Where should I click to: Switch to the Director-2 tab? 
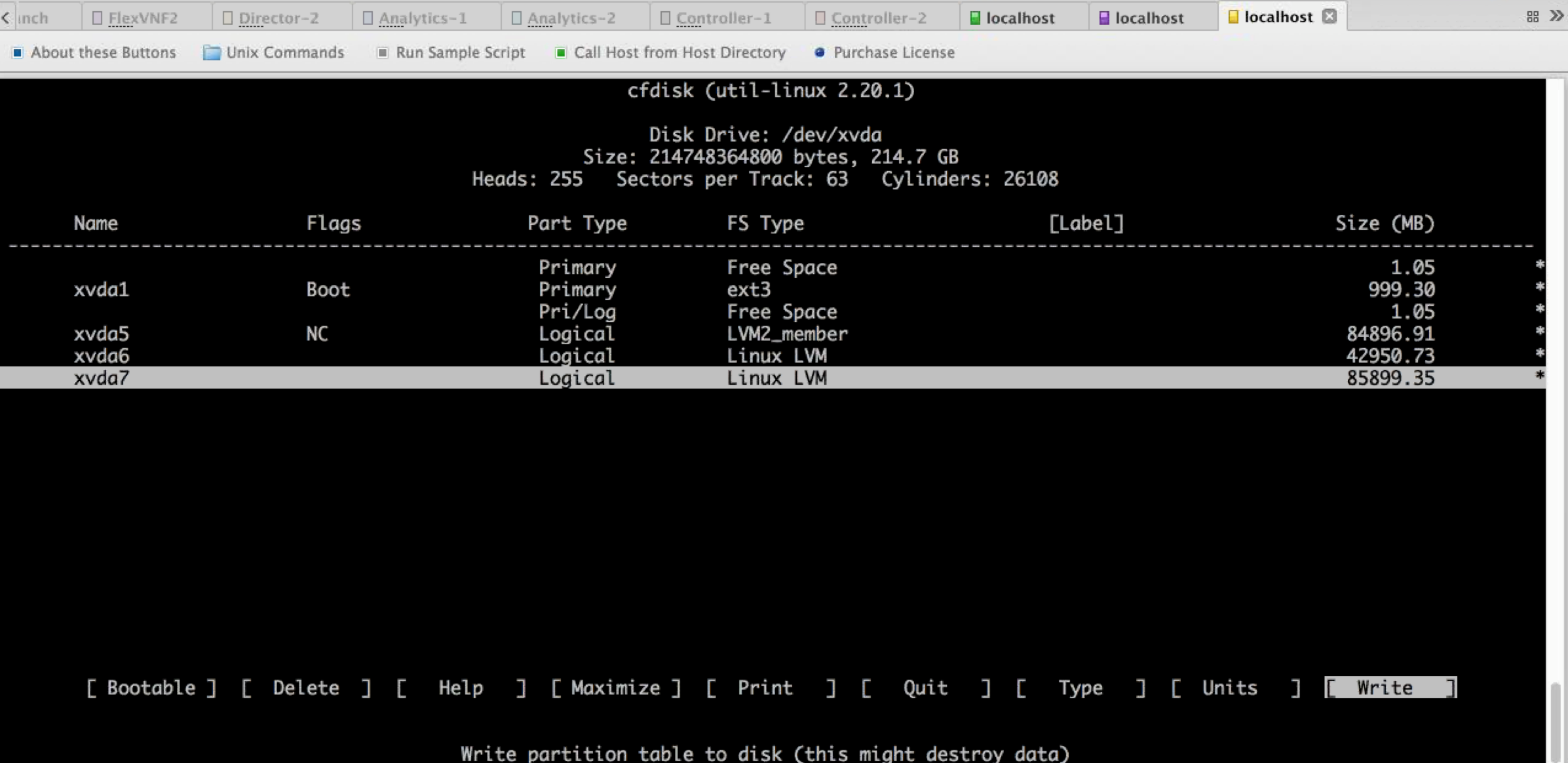278,18
